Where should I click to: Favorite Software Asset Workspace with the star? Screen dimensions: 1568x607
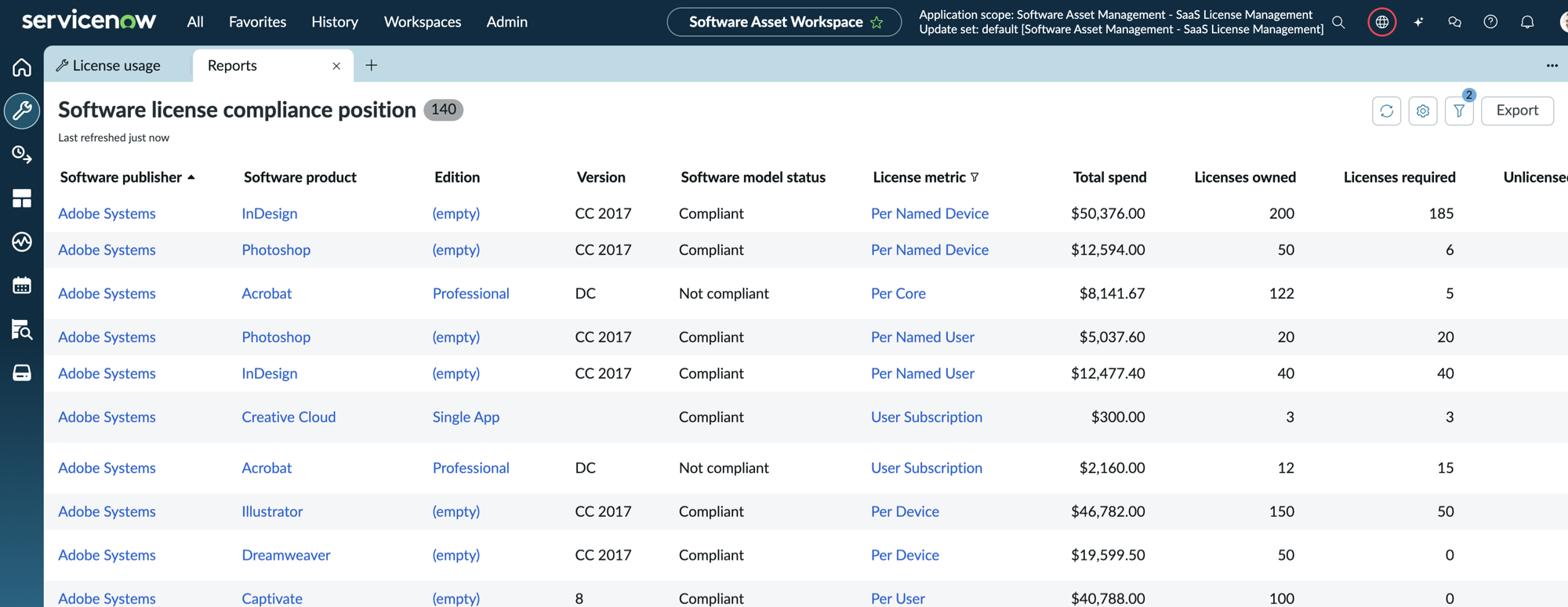877,22
